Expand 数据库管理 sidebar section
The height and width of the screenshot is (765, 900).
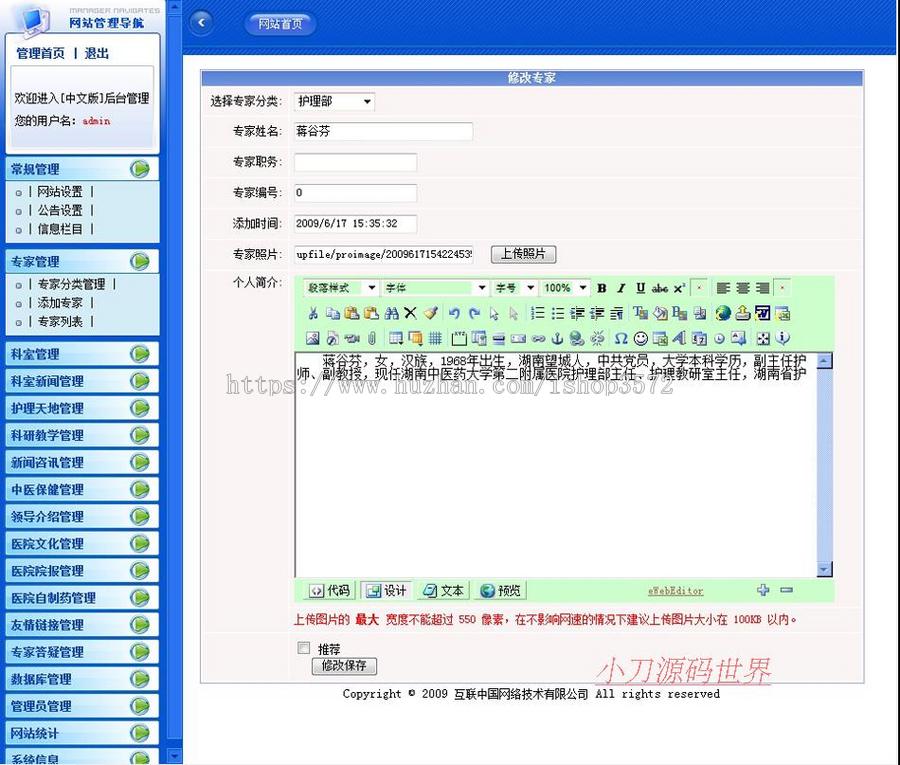pos(82,679)
